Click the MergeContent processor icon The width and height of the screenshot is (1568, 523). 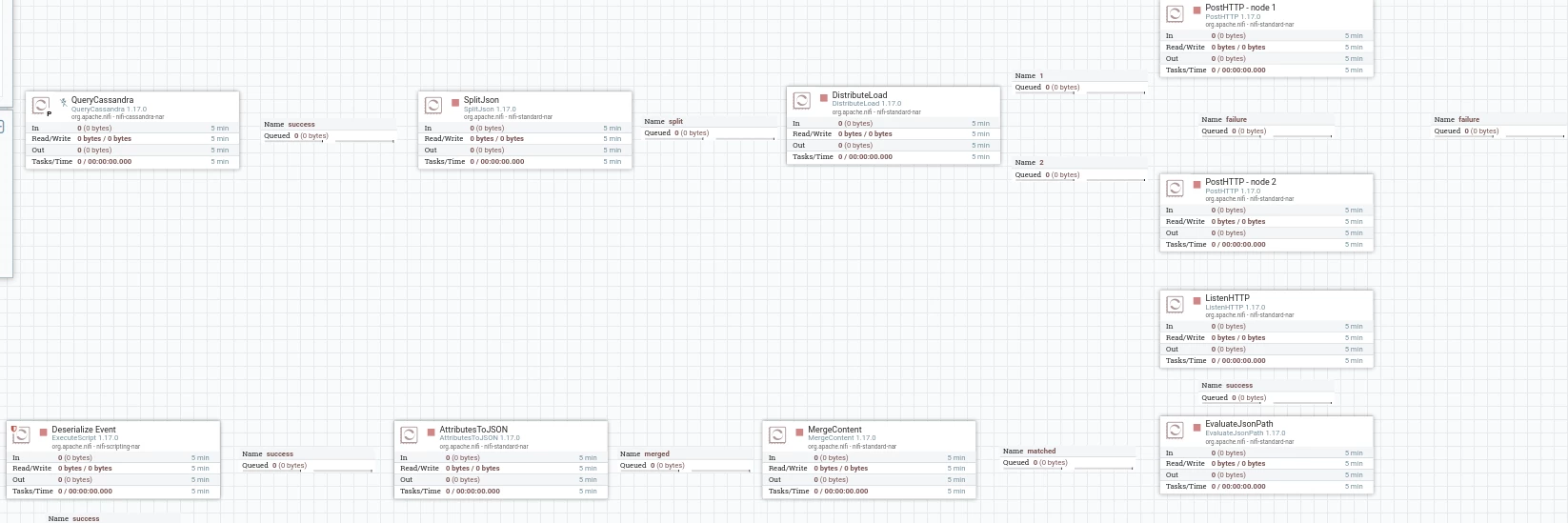point(777,434)
